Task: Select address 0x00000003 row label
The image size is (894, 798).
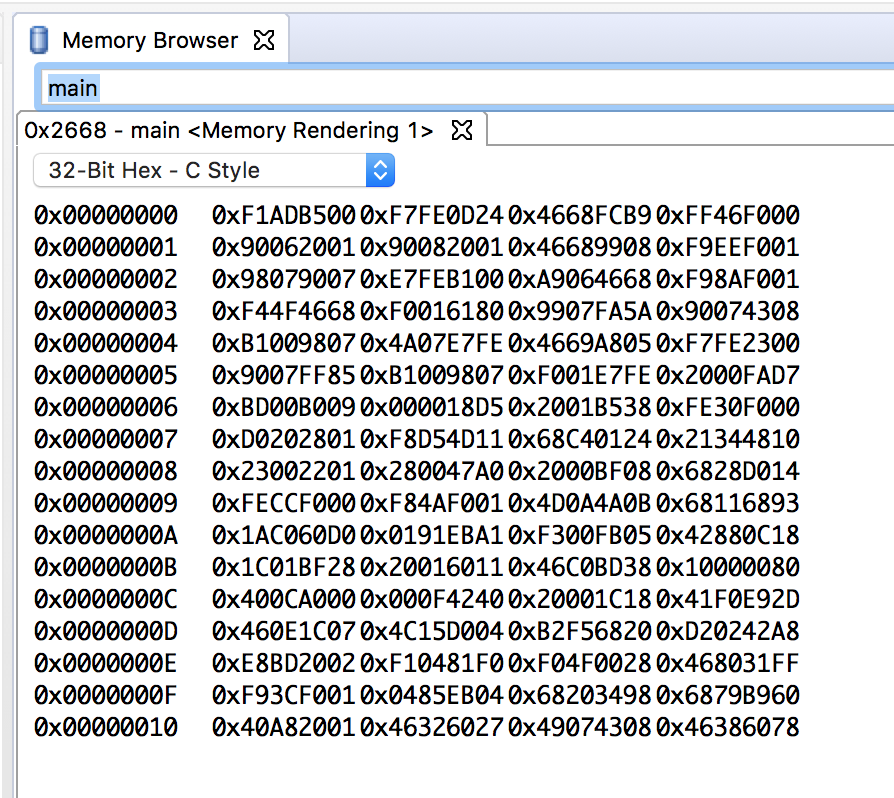Action: tap(106, 311)
